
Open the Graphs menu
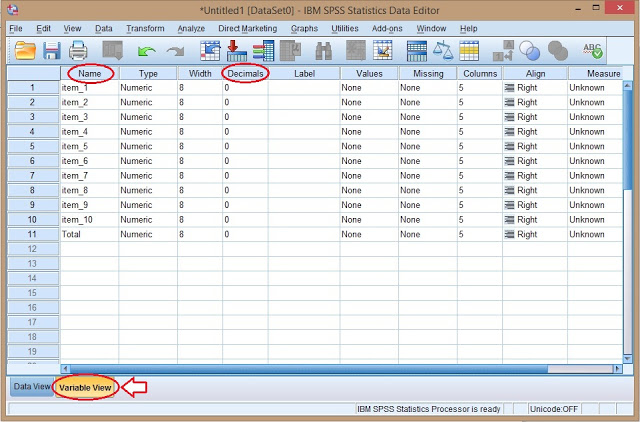(x=304, y=29)
